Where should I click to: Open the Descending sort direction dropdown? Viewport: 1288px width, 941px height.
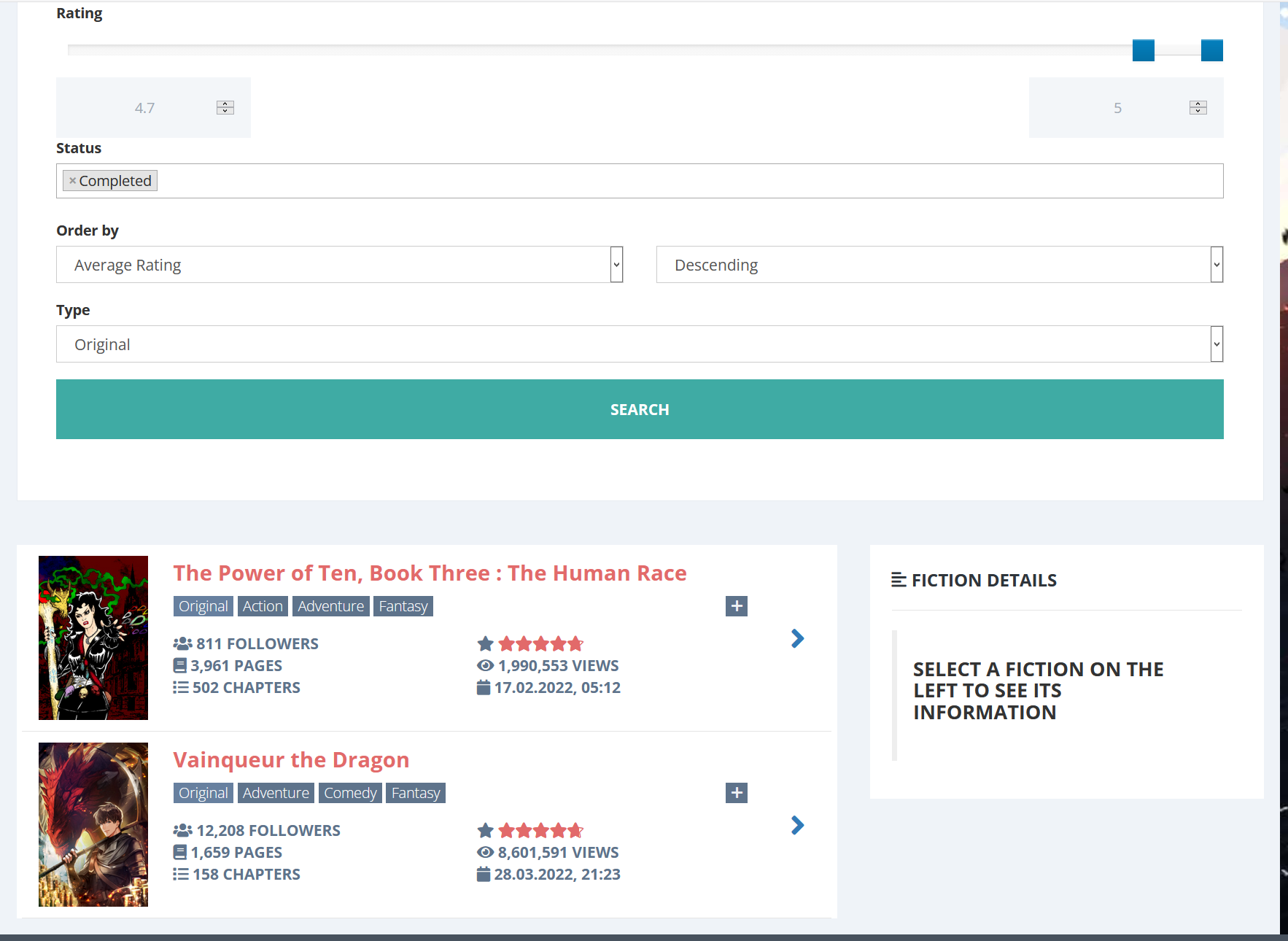(939, 265)
